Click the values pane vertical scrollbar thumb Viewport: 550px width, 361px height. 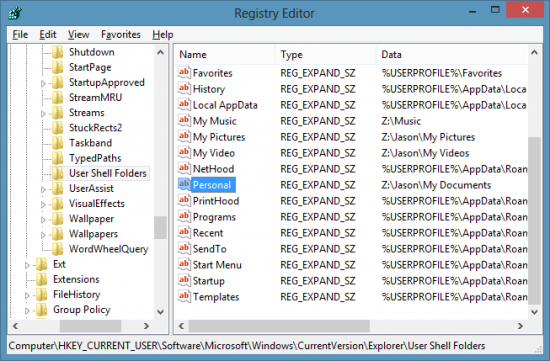[x=534, y=220]
